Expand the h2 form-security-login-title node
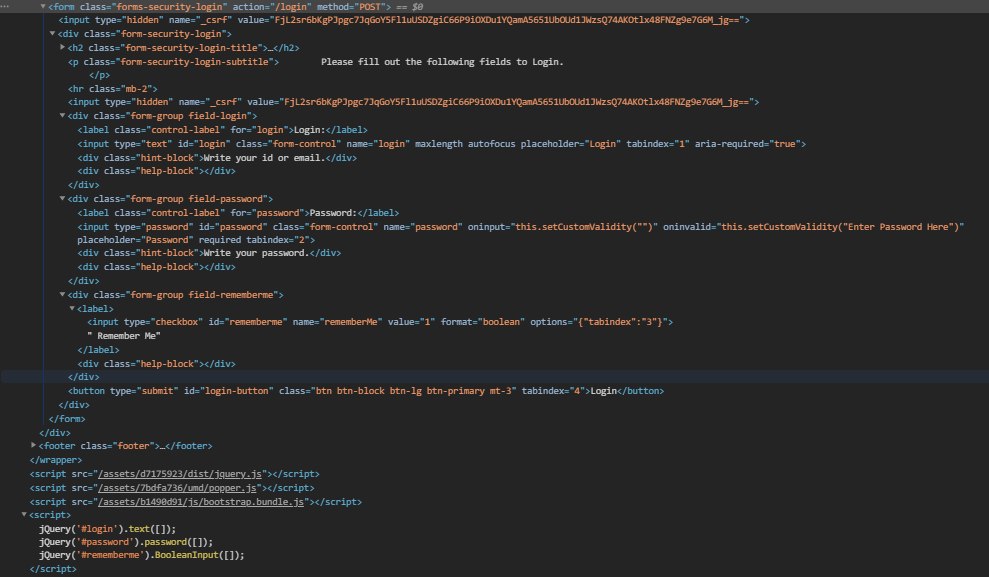989x577 pixels. [62, 47]
